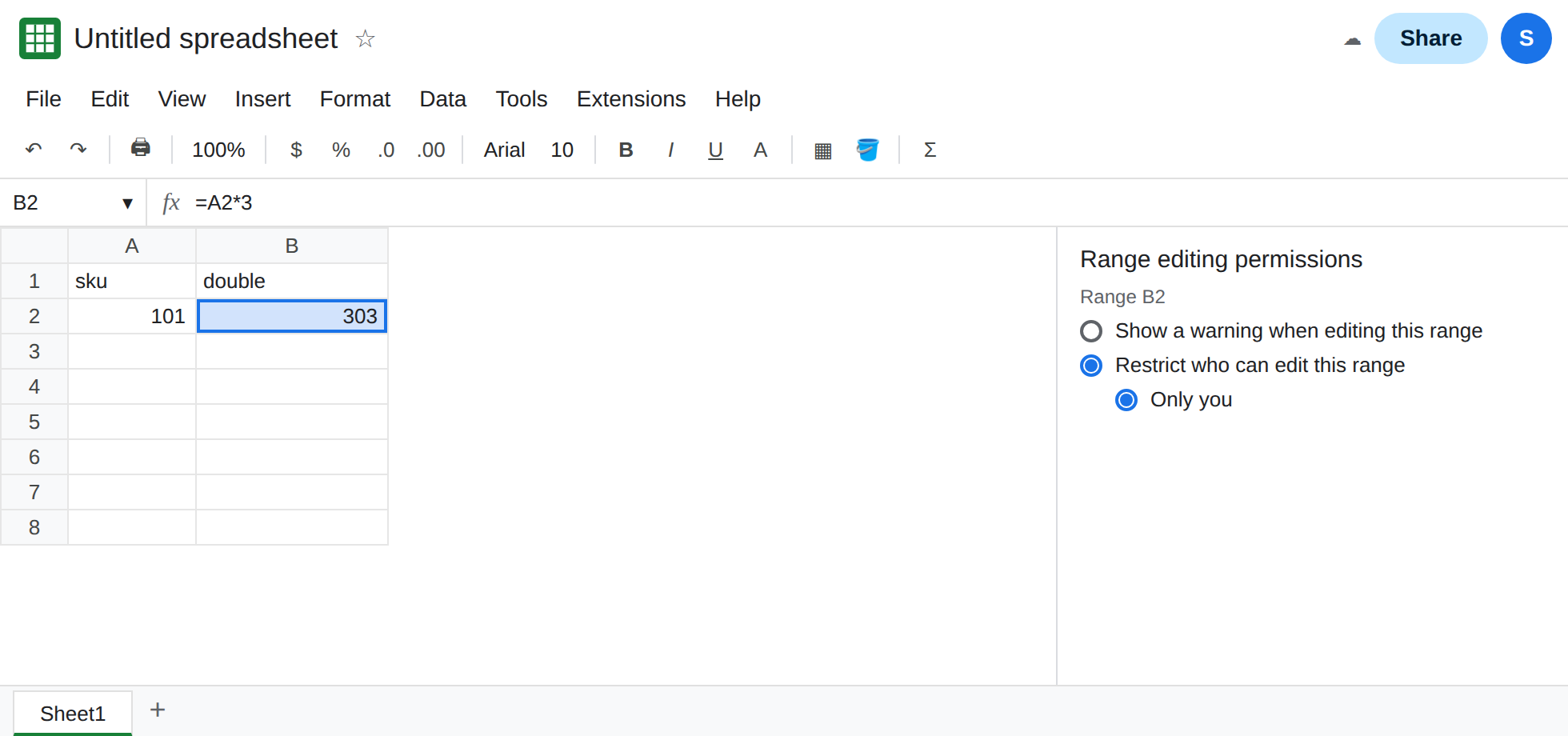Screen dimensions: 1568x736
Task: Select row 2 header
Action: click(x=34, y=316)
